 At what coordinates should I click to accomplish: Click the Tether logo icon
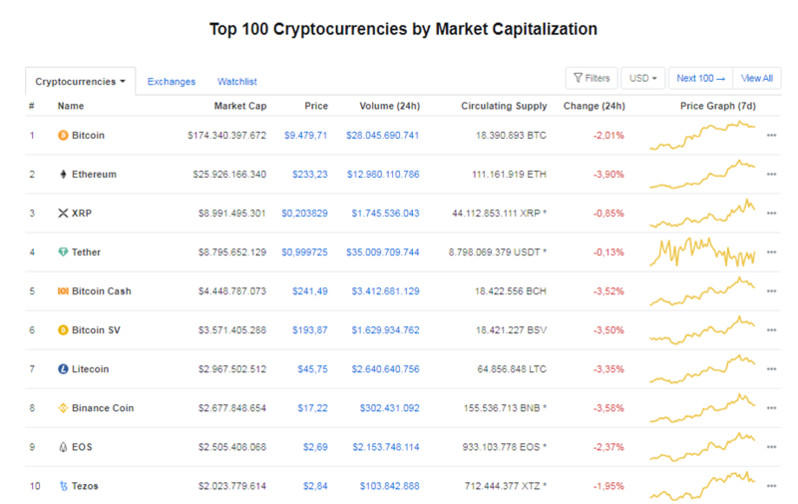pyautogui.click(x=63, y=252)
